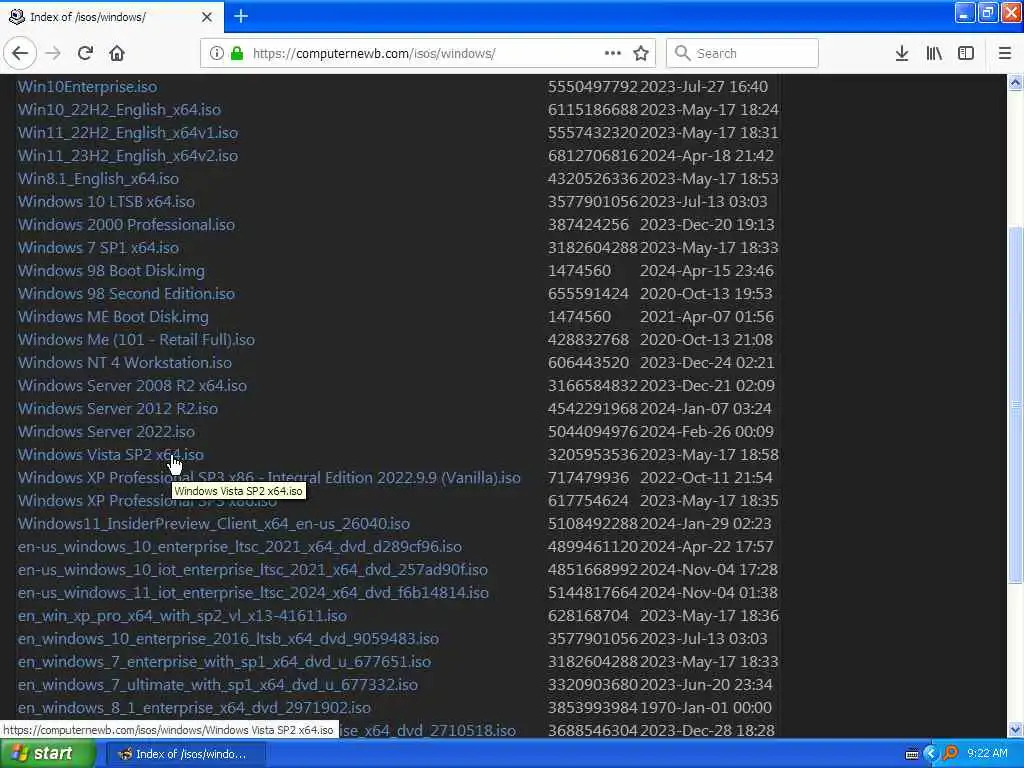Download Windows Me (101 - Retail Full).iso
The height and width of the screenshot is (768, 1024).
[x=136, y=340]
